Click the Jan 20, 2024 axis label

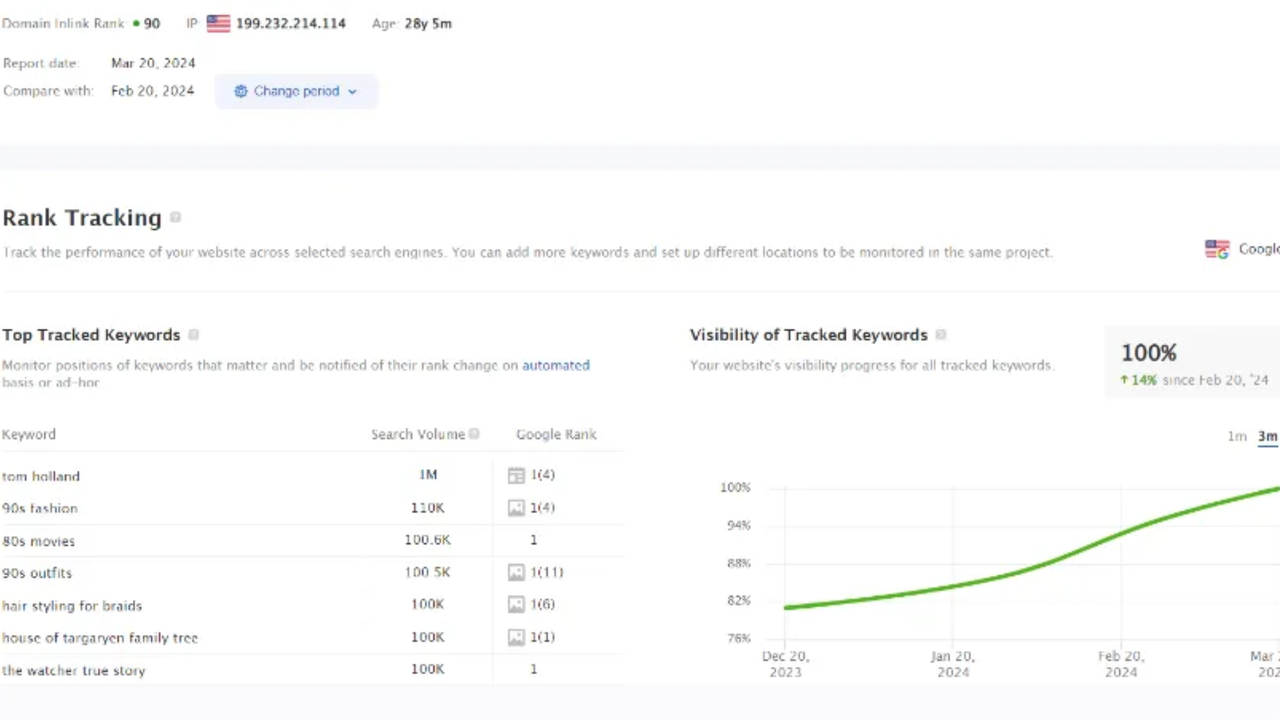[x=953, y=664]
